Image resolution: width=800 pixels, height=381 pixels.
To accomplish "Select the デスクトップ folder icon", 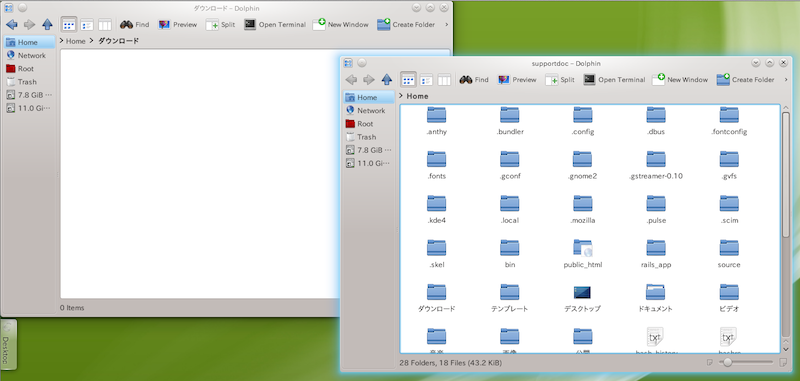I will (583, 293).
